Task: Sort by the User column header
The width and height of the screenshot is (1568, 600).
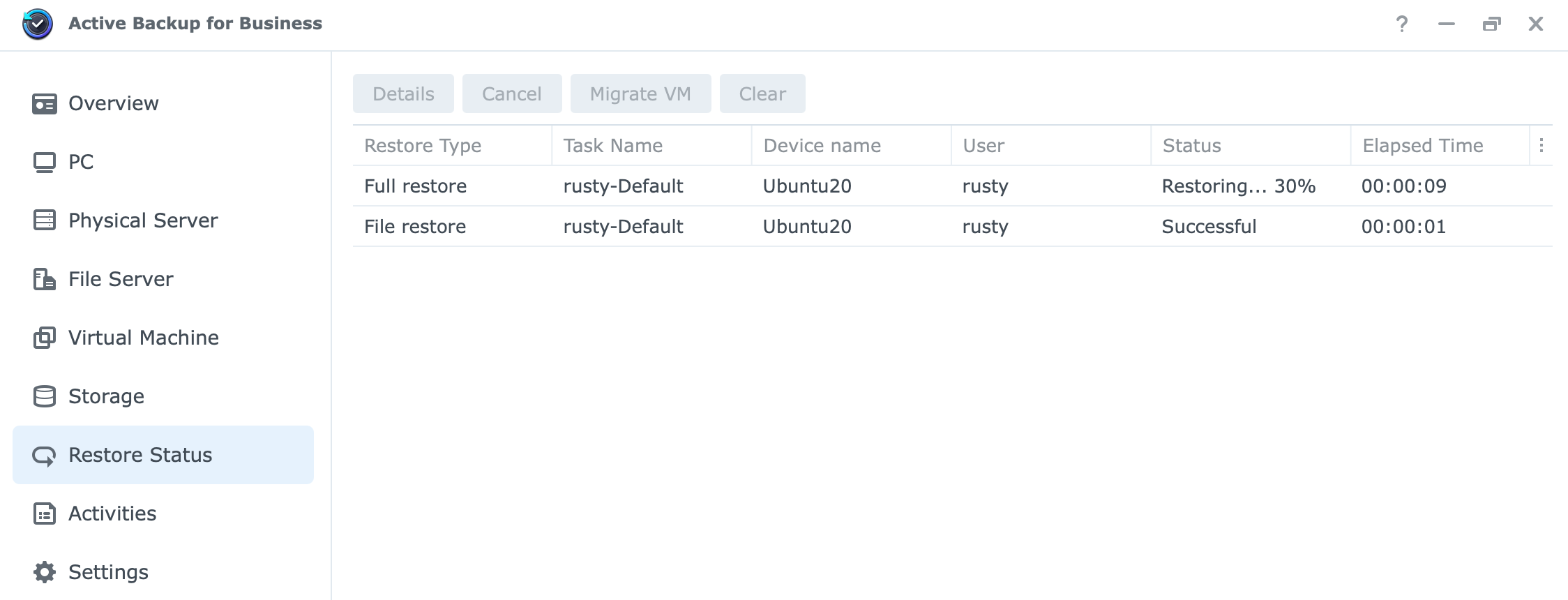Action: (1050, 145)
